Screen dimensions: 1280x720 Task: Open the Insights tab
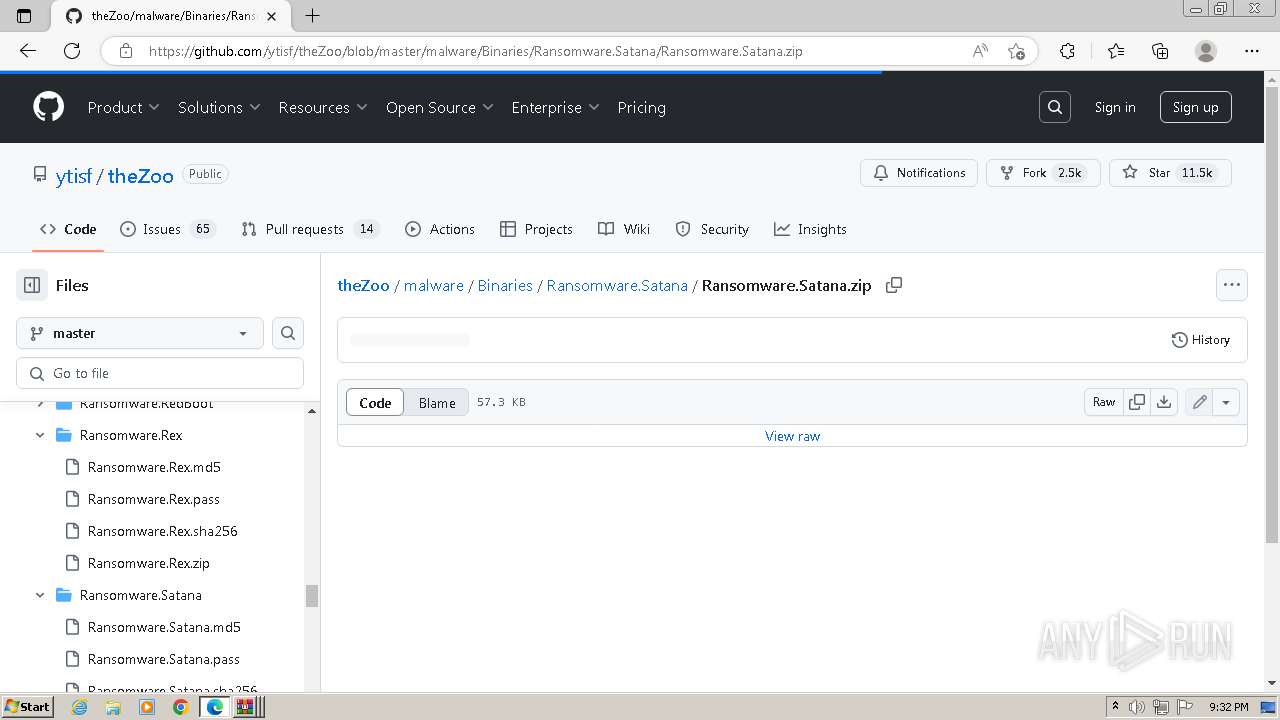[810, 229]
